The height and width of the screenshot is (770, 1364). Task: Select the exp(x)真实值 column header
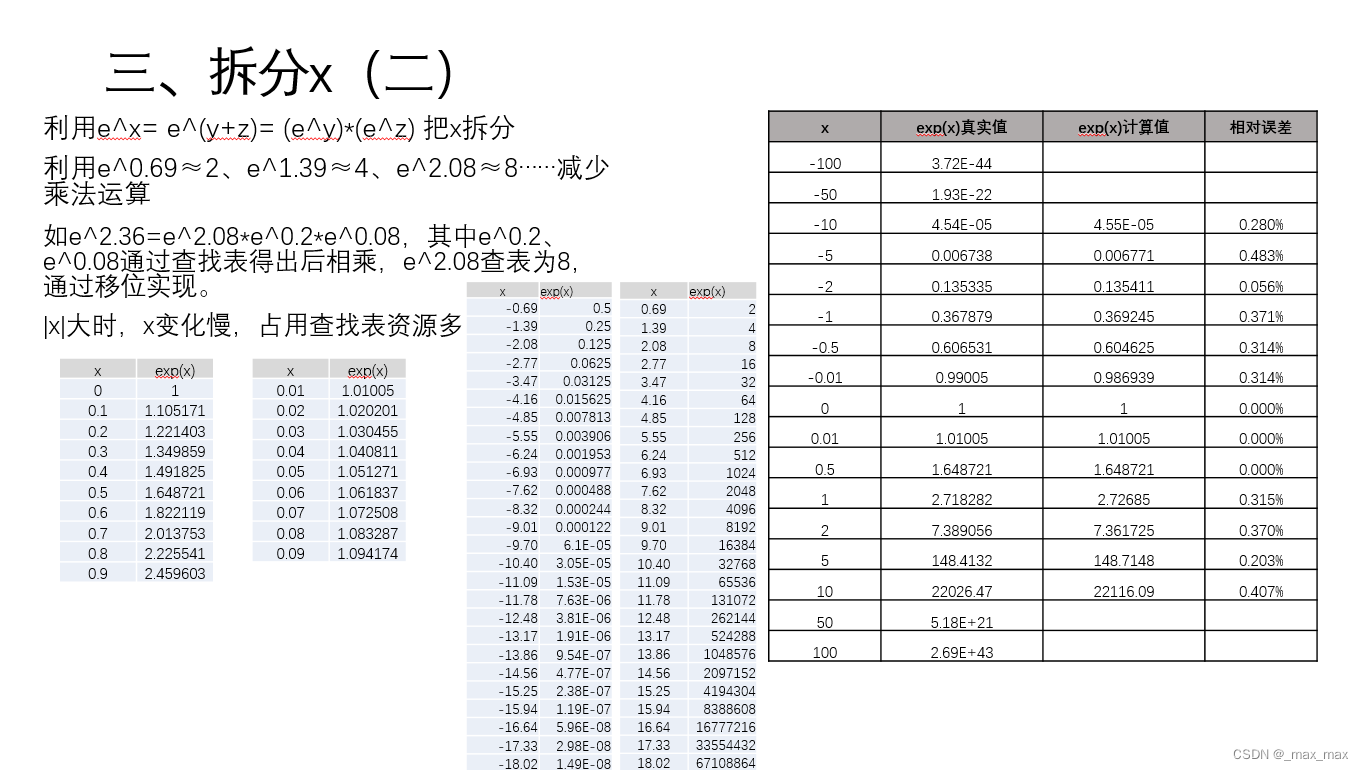click(961, 127)
